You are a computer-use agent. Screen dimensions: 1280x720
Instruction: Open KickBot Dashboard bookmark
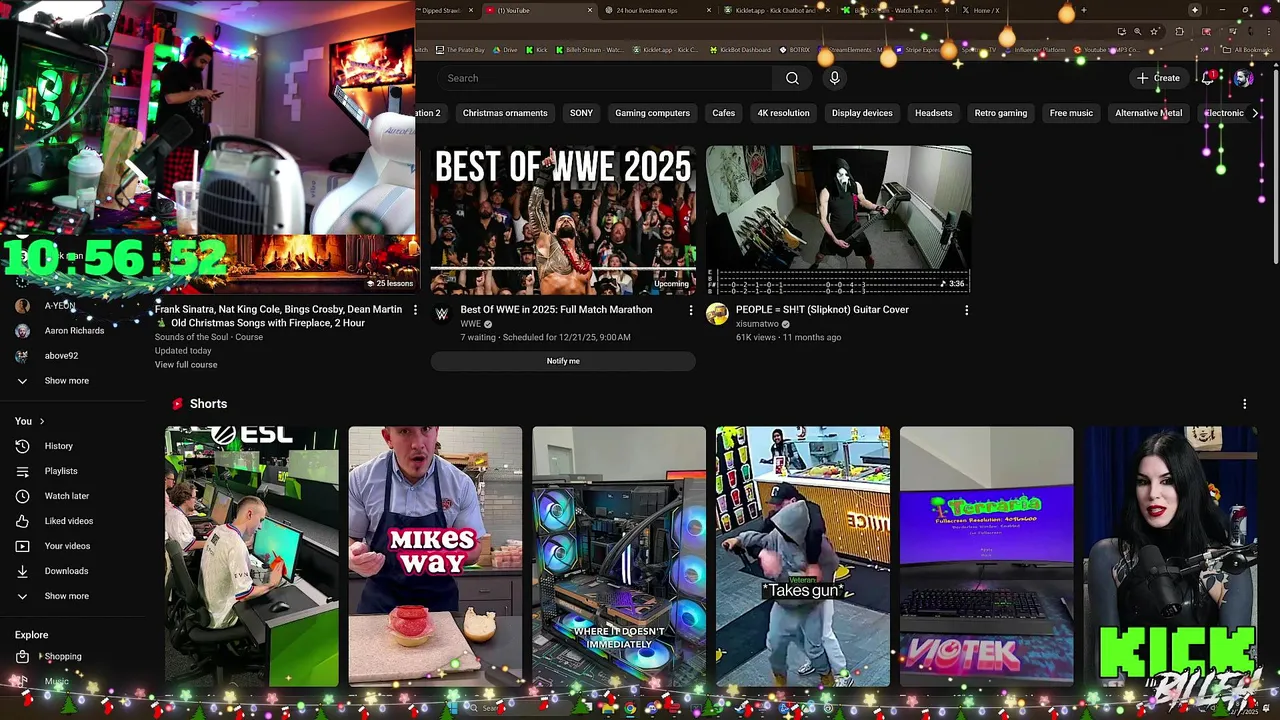(x=741, y=50)
